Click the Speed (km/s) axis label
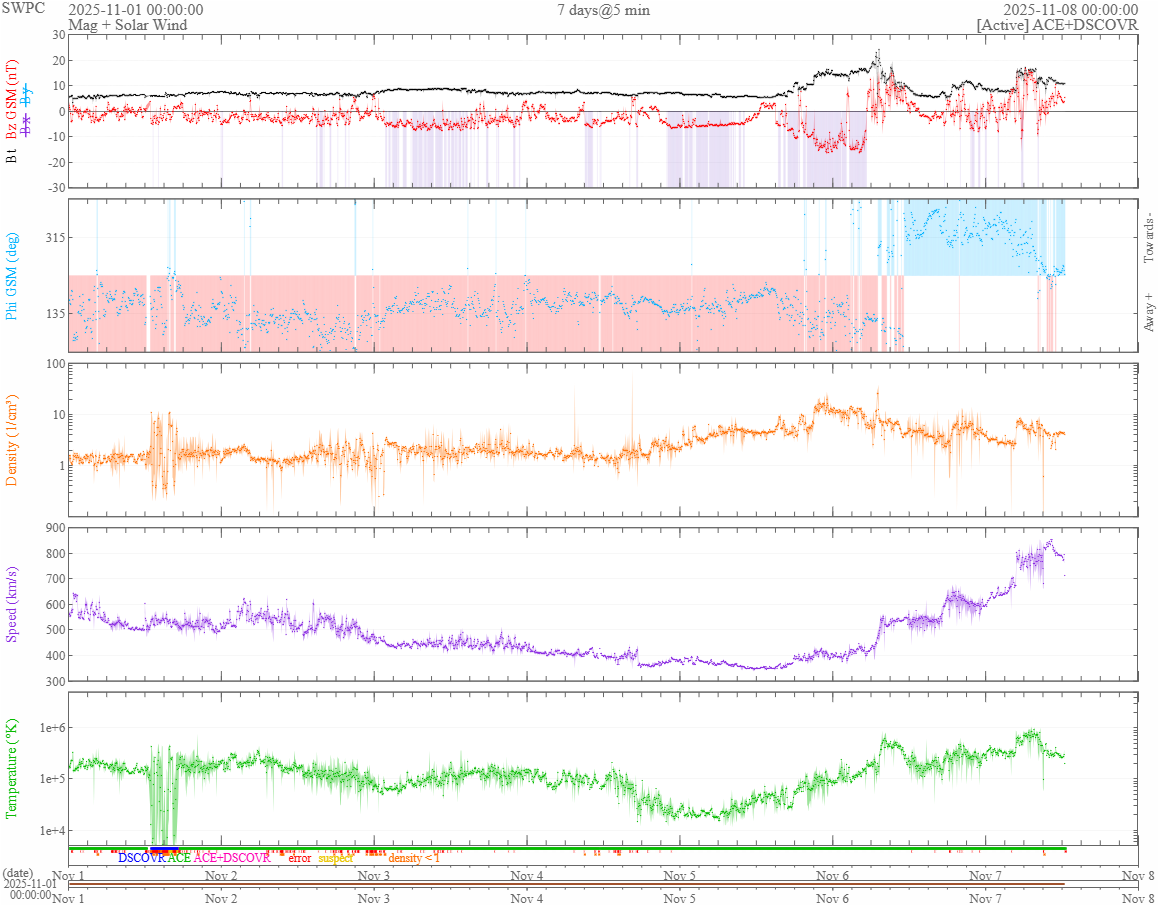 click(x=13, y=603)
